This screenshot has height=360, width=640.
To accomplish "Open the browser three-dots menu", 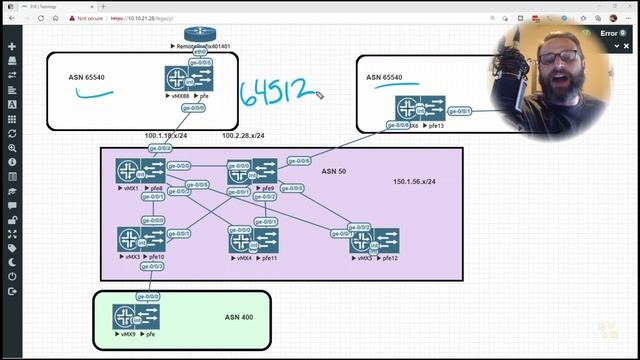I will (628, 18).
